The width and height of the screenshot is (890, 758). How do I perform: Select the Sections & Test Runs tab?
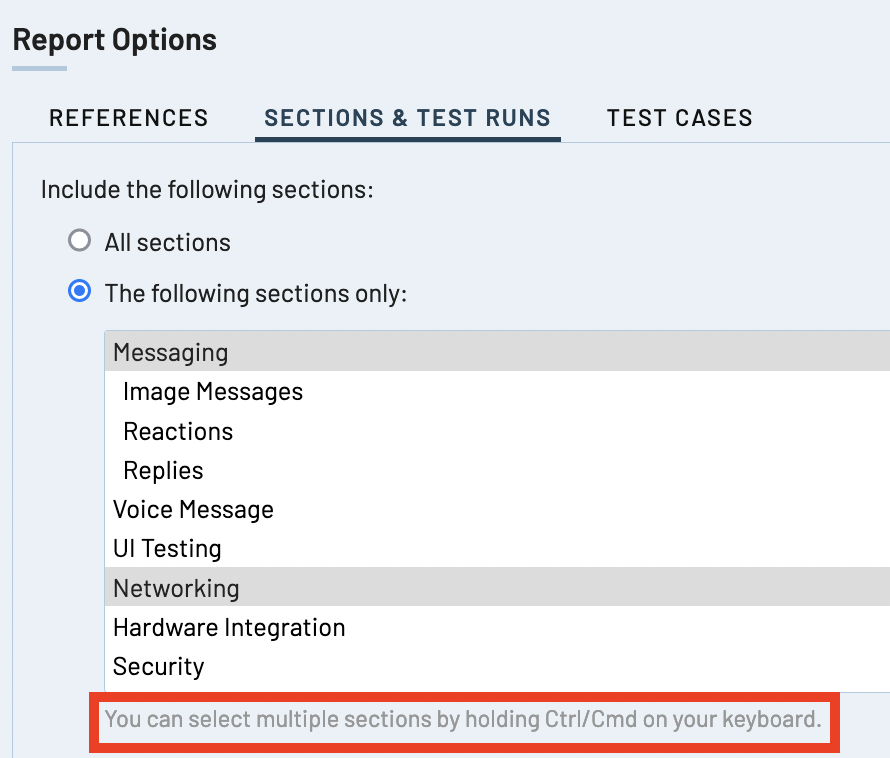point(407,117)
